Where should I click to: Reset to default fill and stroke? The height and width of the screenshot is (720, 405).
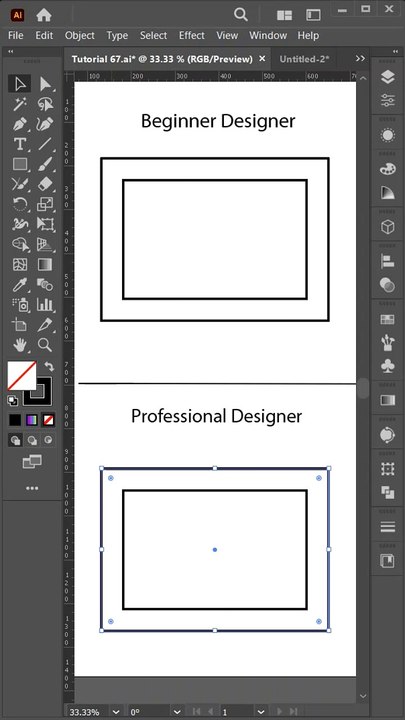click(12, 400)
